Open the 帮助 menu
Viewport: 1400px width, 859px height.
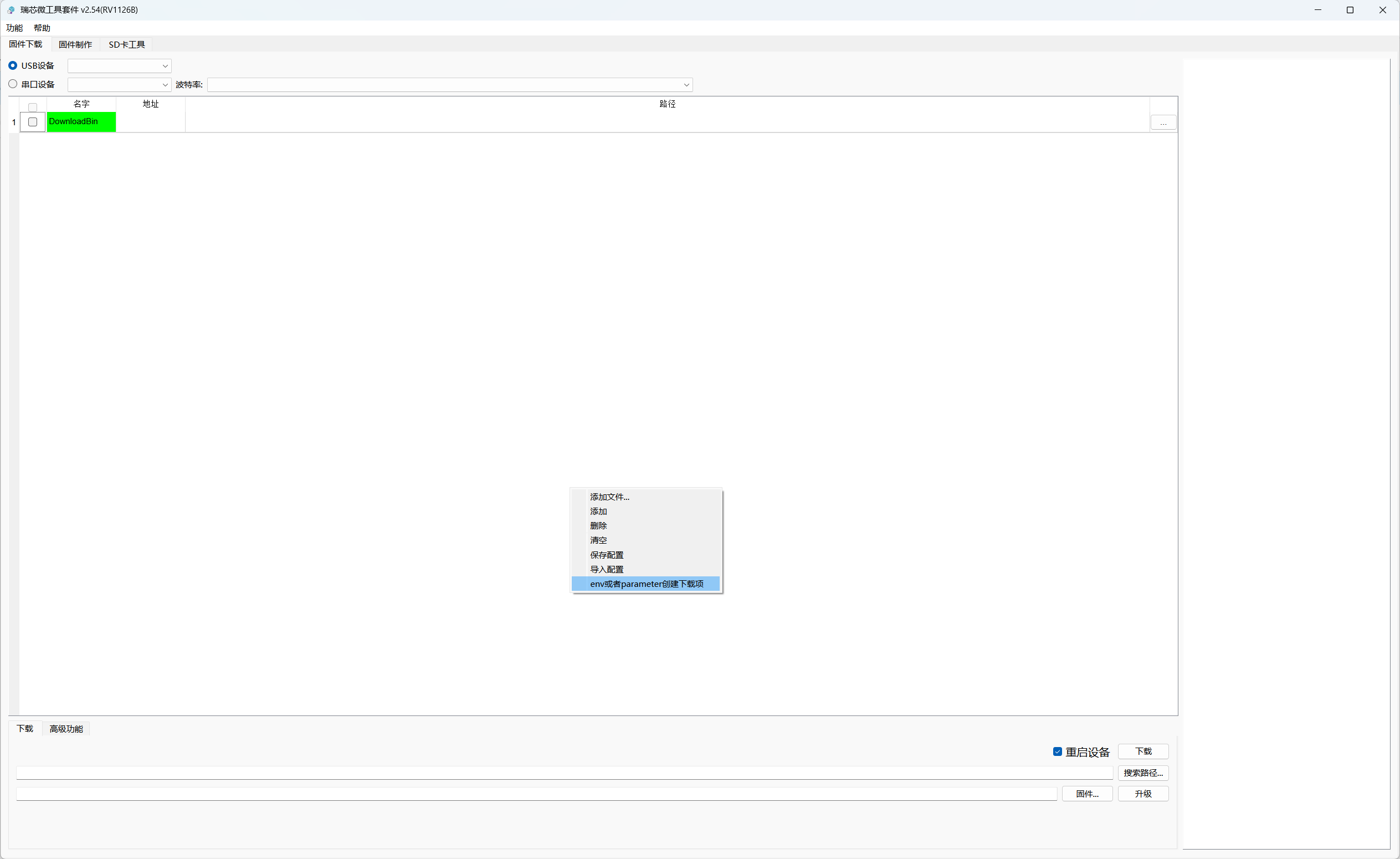[x=42, y=28]
